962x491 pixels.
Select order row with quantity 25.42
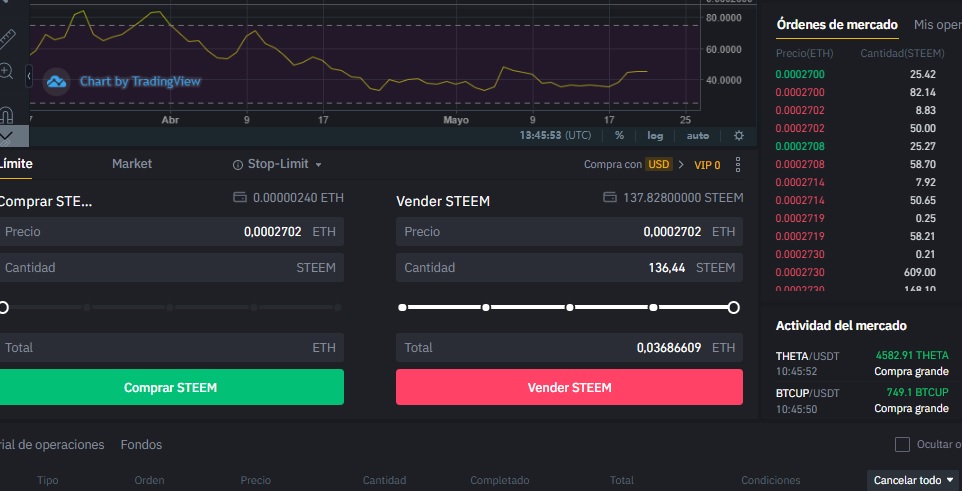coord(856,74)
